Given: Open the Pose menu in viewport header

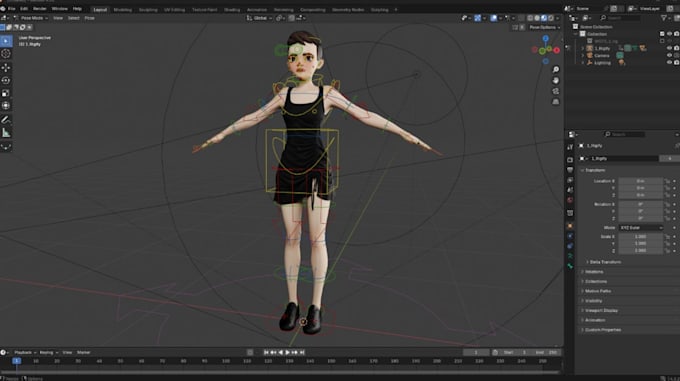Looking at the screenshot, I should [x=89, y=18].
